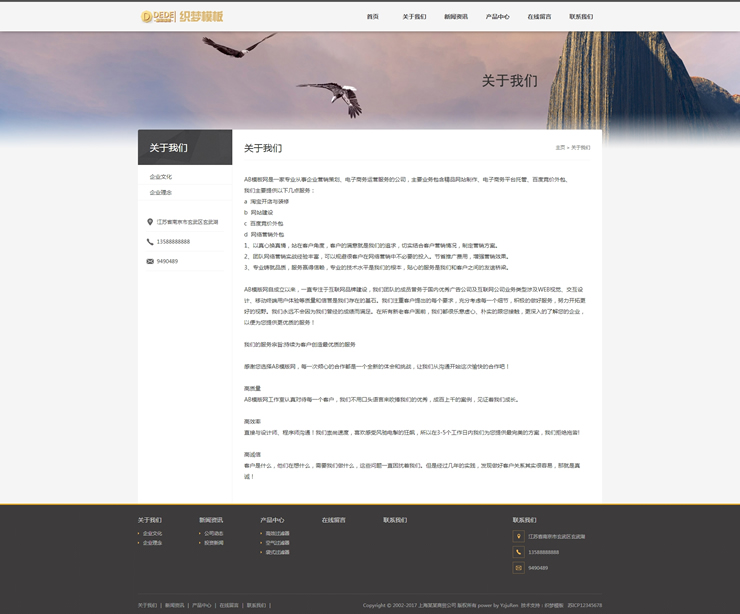
Task: Open 联系我们 in the top navigation
Action: click(581, 17)
